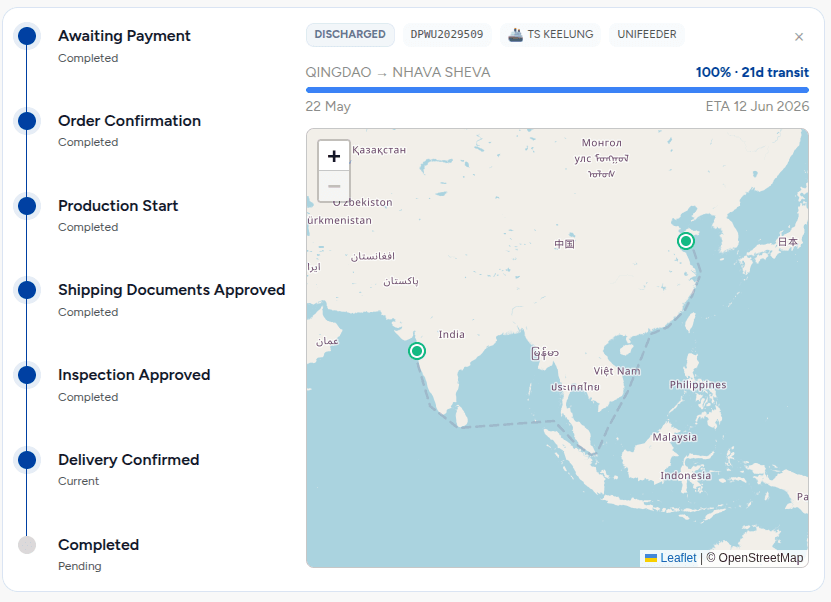Click the '中国' label on the map
The image size is (831, 602).
(564, 244)
